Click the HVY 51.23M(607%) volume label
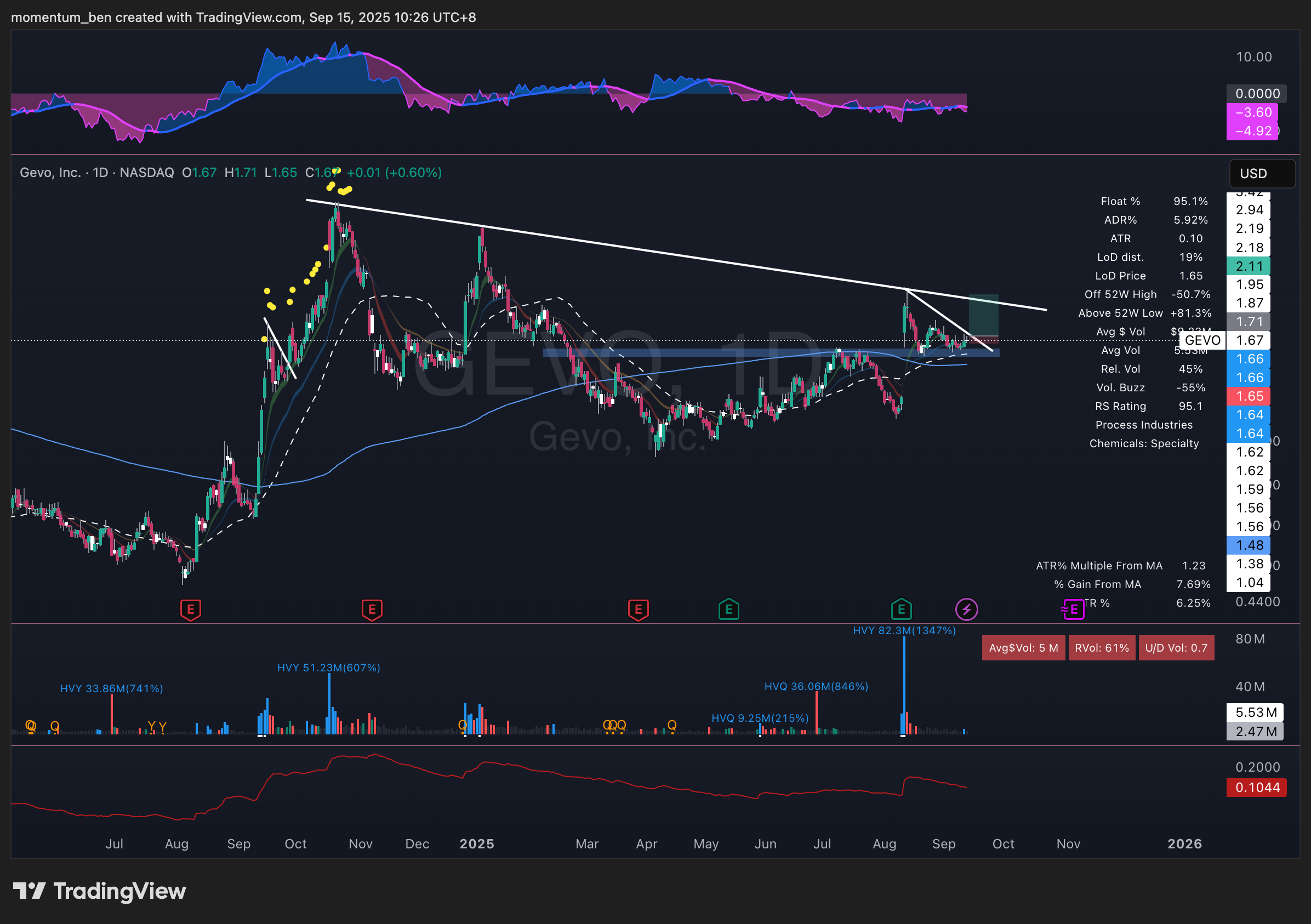This screenshot has height=924, width=1311. coord(328,668)
